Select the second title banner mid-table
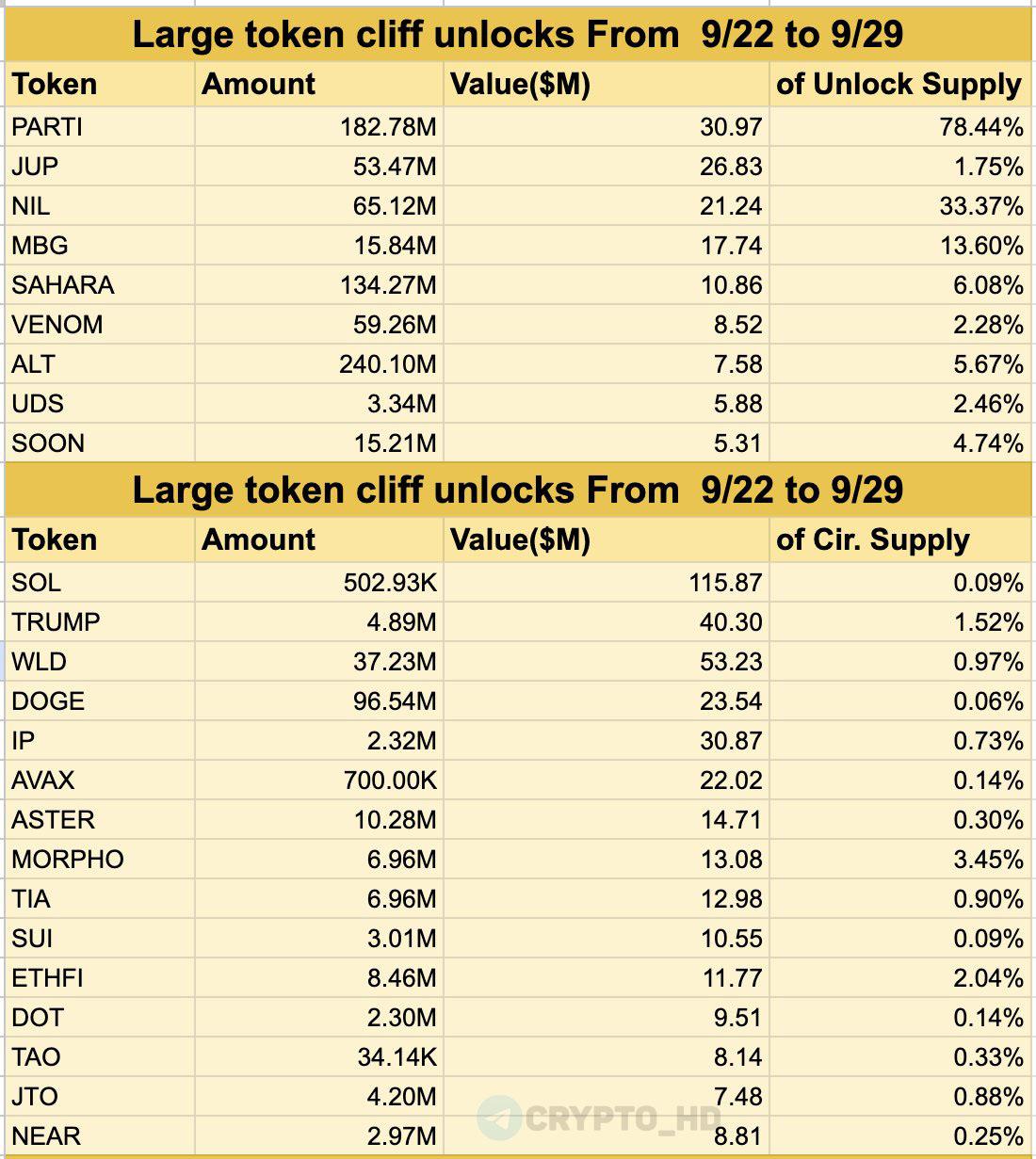The height and width of the screenshot is (1159, 1036). pos(518,491)
